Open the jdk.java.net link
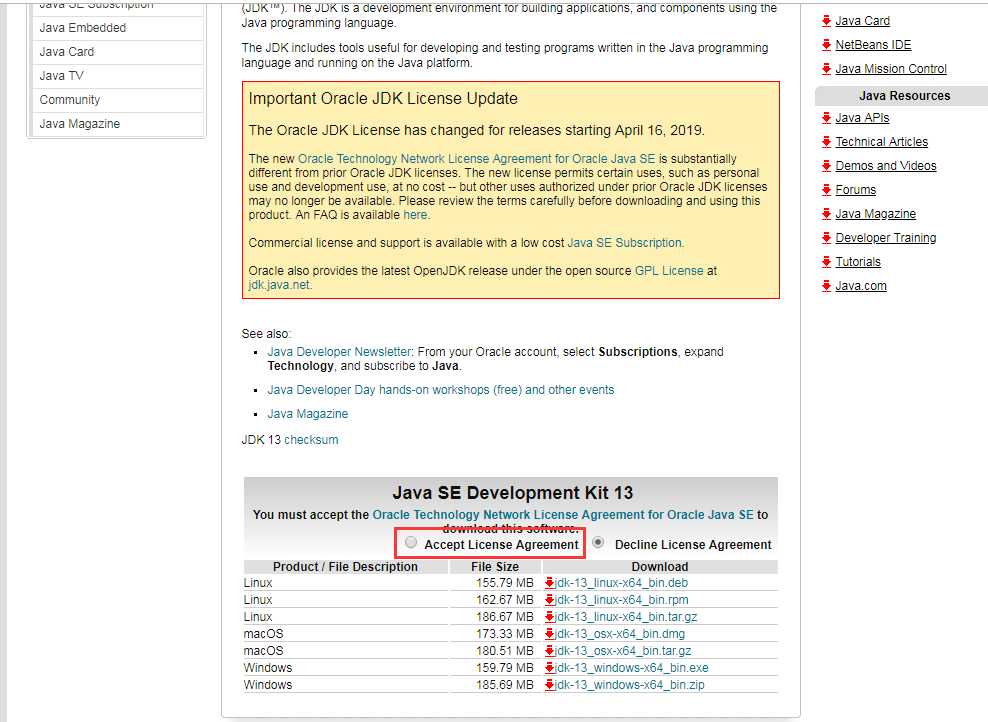 279,285
